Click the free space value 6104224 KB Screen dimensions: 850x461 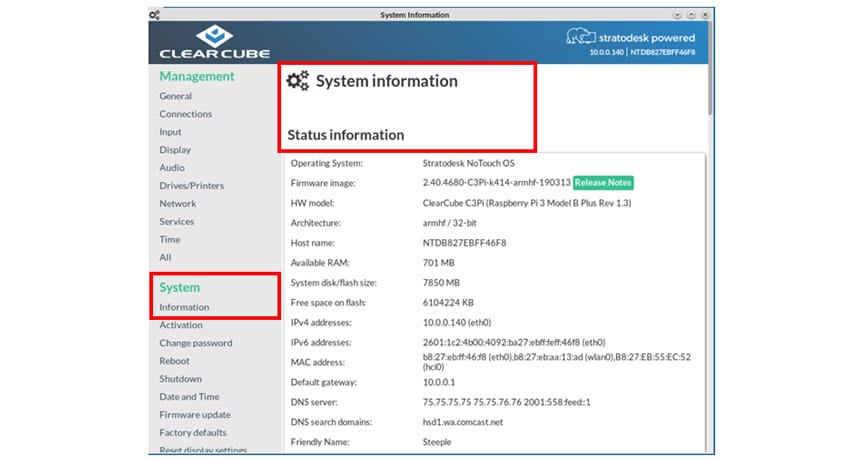pyautogui.click(x=448, y=303)
